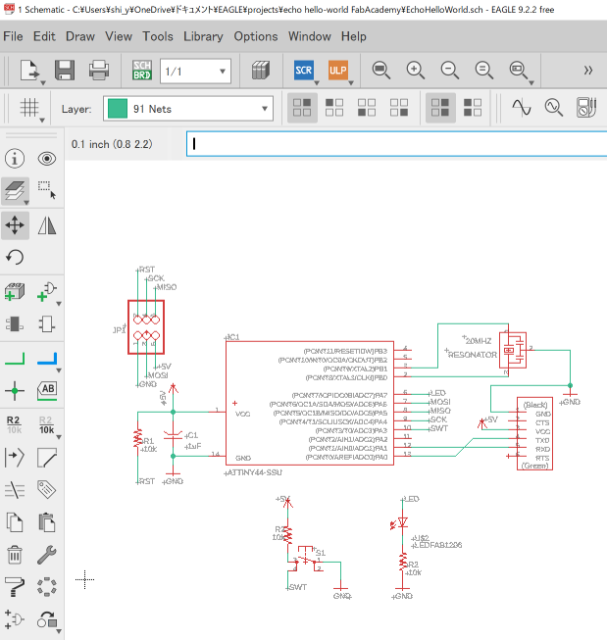Select the Info tool
The width and height of the screenshot is (607, 640).
click(15, 158)
